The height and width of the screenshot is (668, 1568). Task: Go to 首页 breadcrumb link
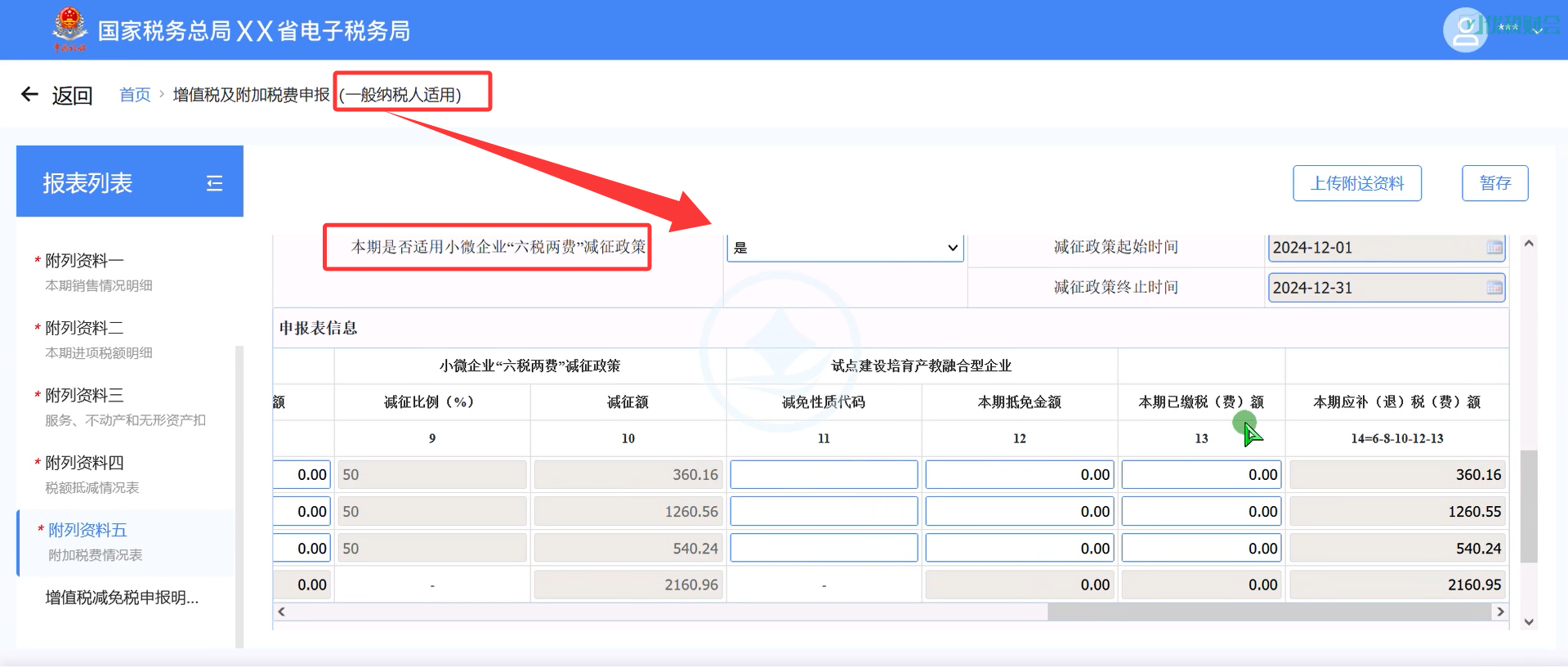coord(135,95)
